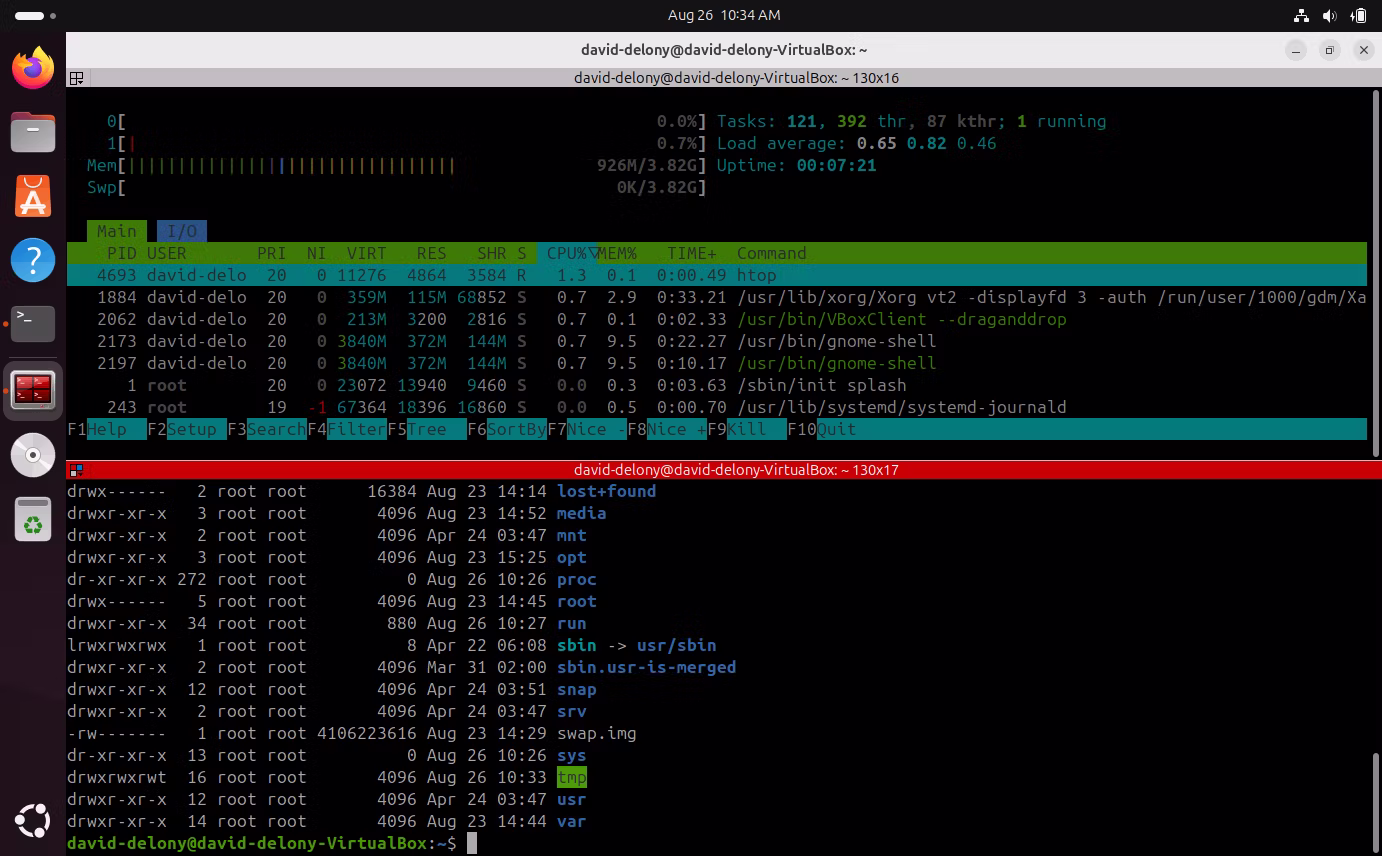The image size is (1382, 856).
Task: Click the Terminal dock icon
Action: tap(33, 324)
